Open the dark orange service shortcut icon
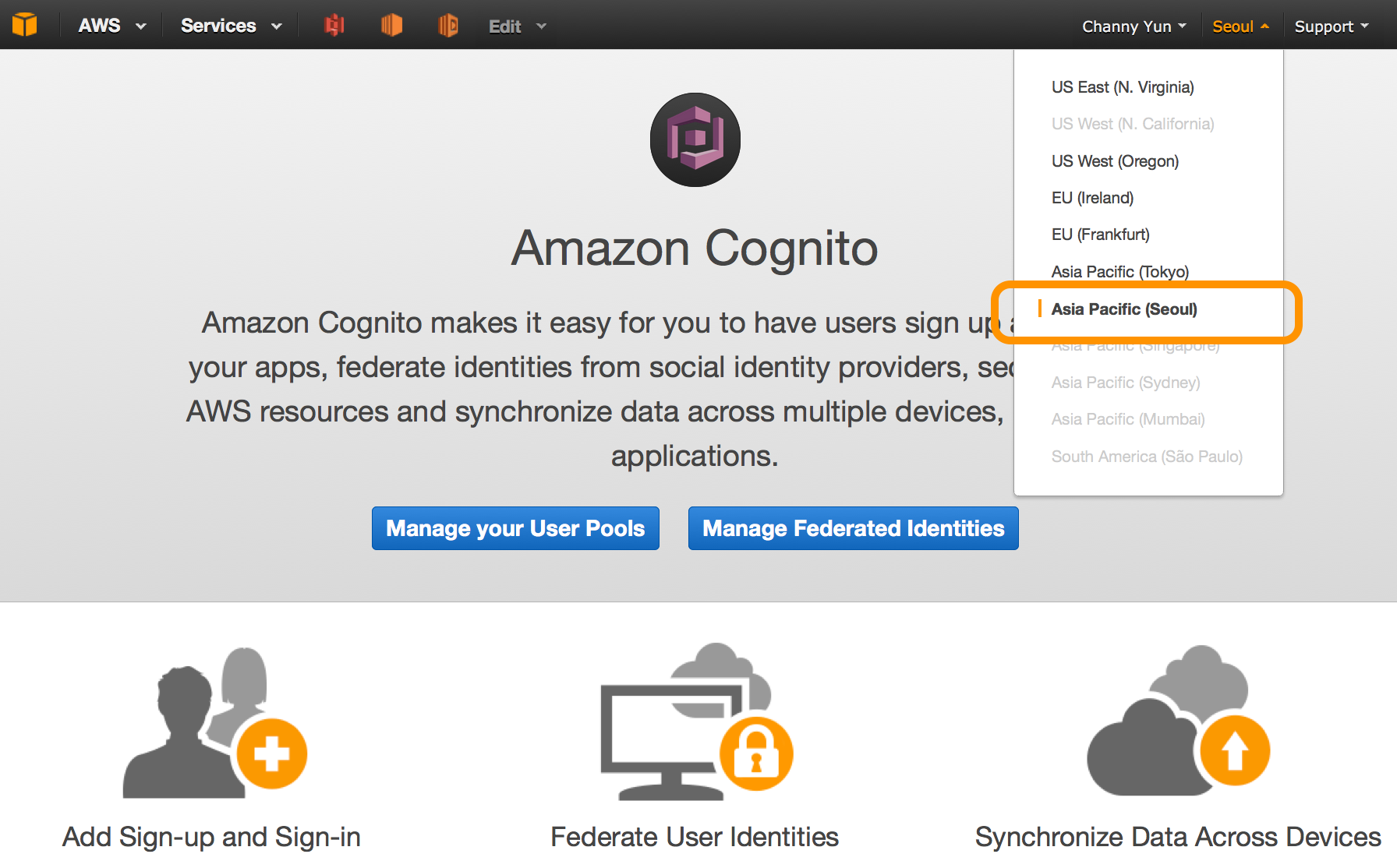Viewport: 1397px width, 868px height. pos(448,26)
